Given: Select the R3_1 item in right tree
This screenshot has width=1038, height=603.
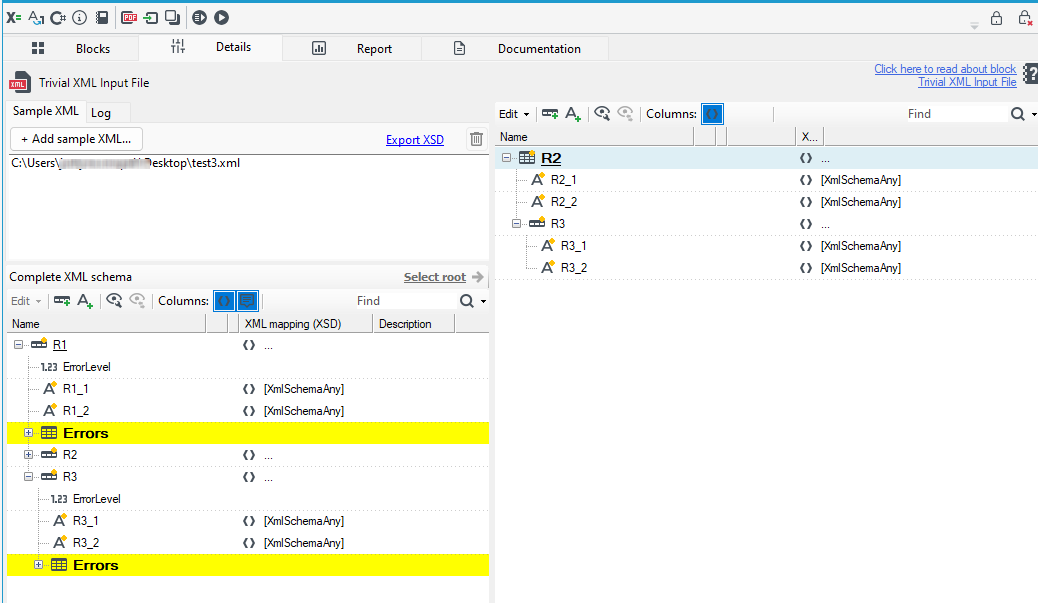Looking at the screenshot, I should pyautogui.click(x=573, y=246).
